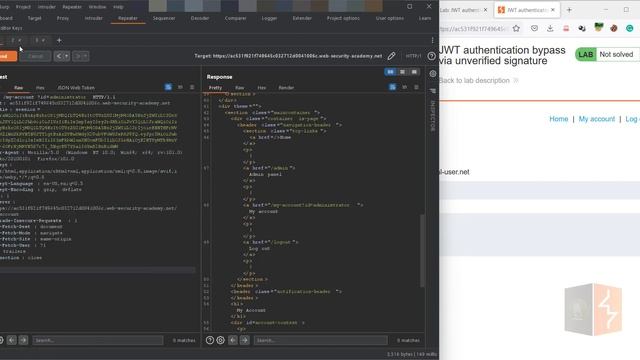Add a new Repeater tab with plus icon

59,40
